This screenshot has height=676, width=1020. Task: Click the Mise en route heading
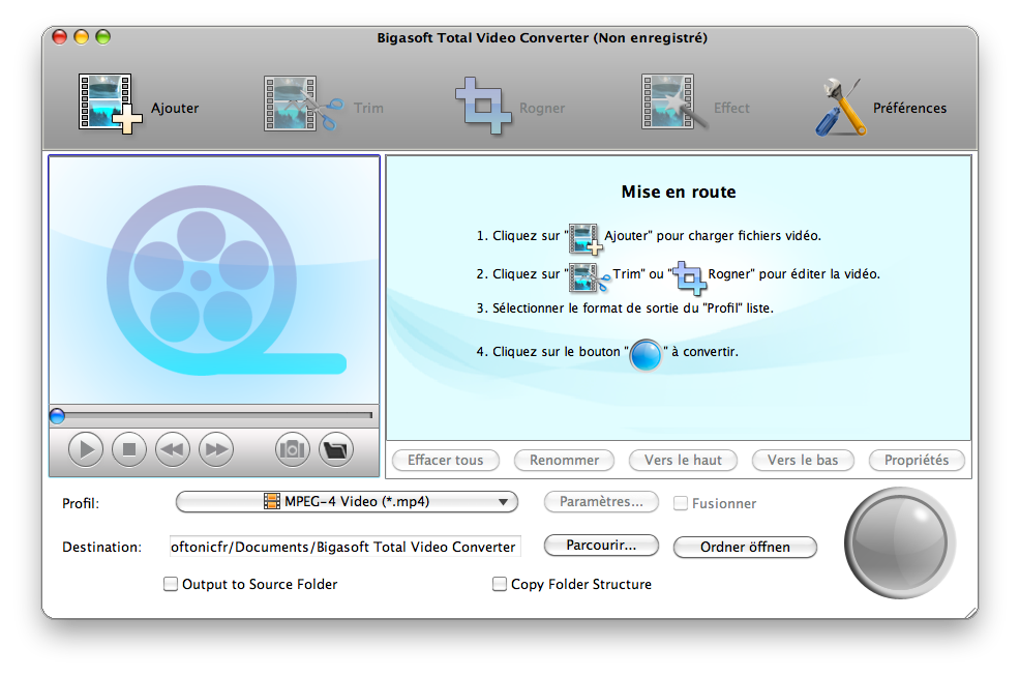pyautogui.click(x=678, y=192)
